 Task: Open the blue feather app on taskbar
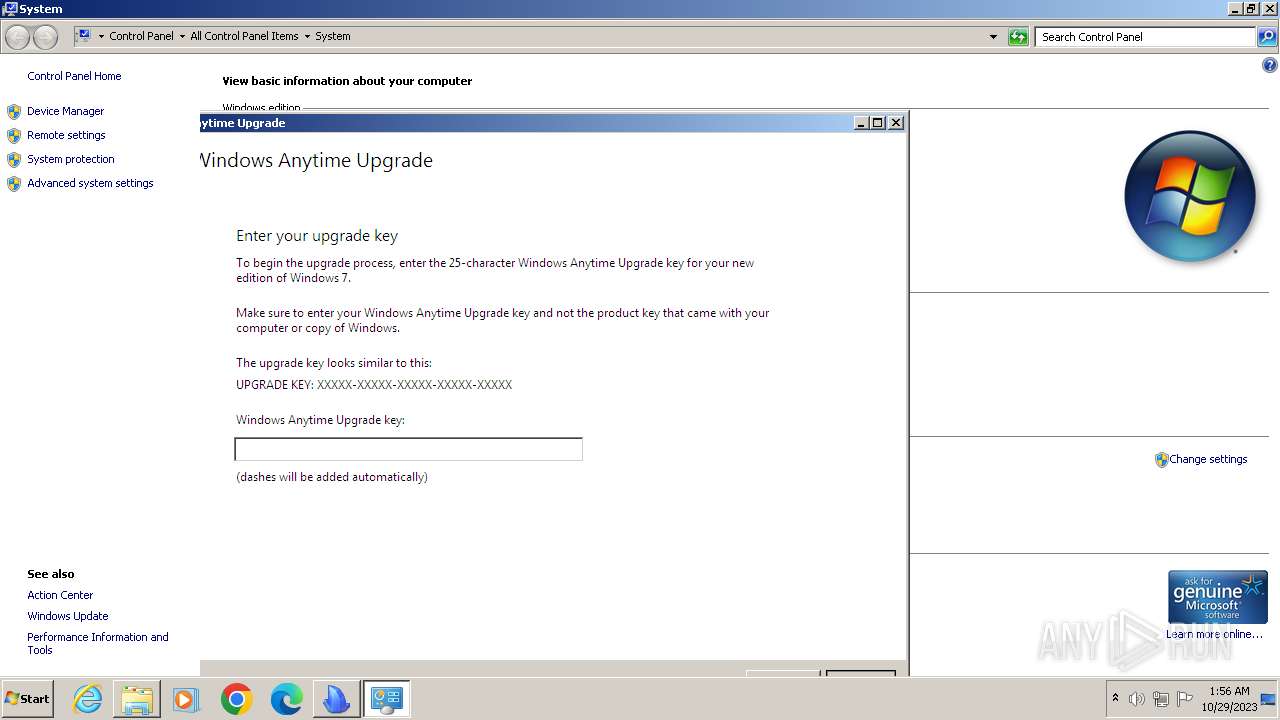pyautogui.click(x=336, y=699)
